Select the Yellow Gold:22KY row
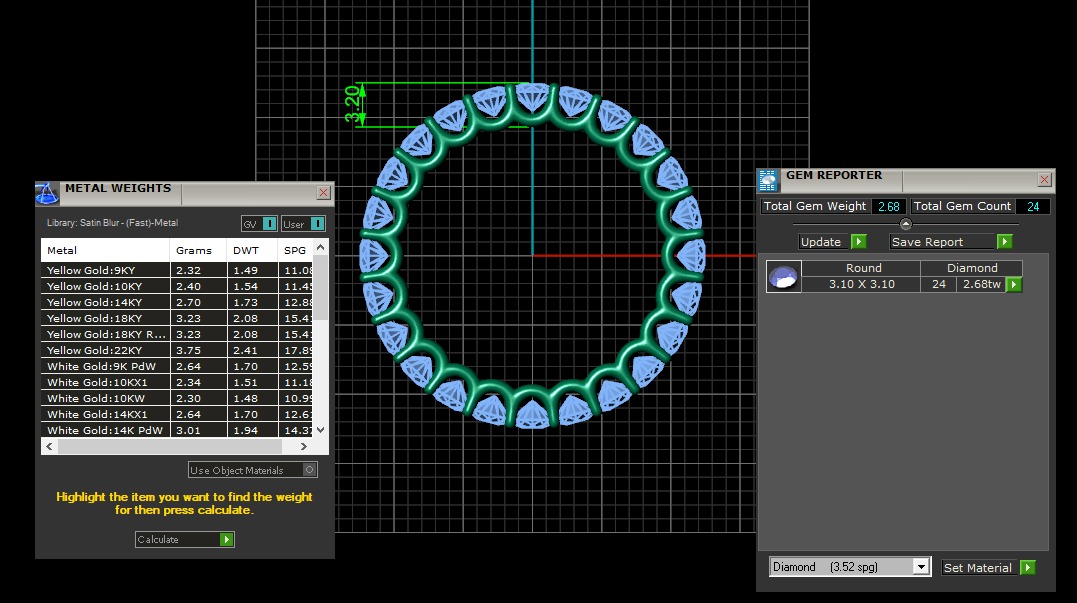 177,350
